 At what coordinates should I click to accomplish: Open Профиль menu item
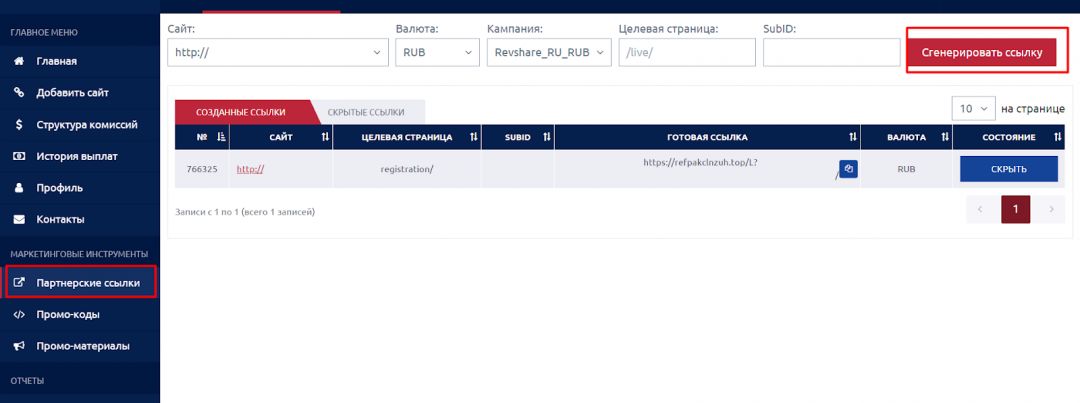(80, 188)
